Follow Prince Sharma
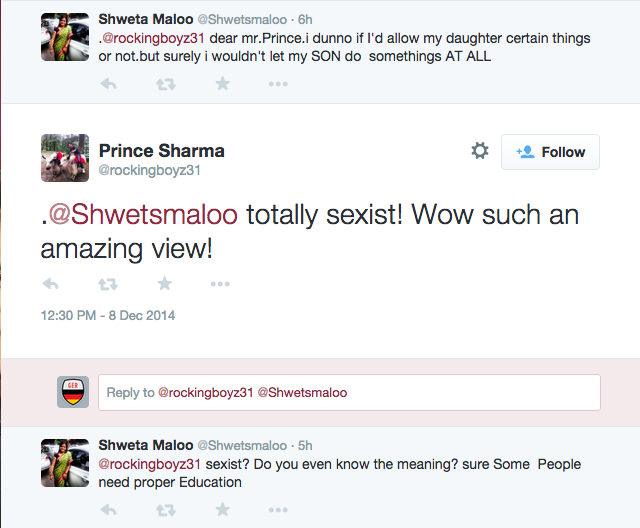Image resolution: width=640 pixels, height=528 pixels. point(550,152)
